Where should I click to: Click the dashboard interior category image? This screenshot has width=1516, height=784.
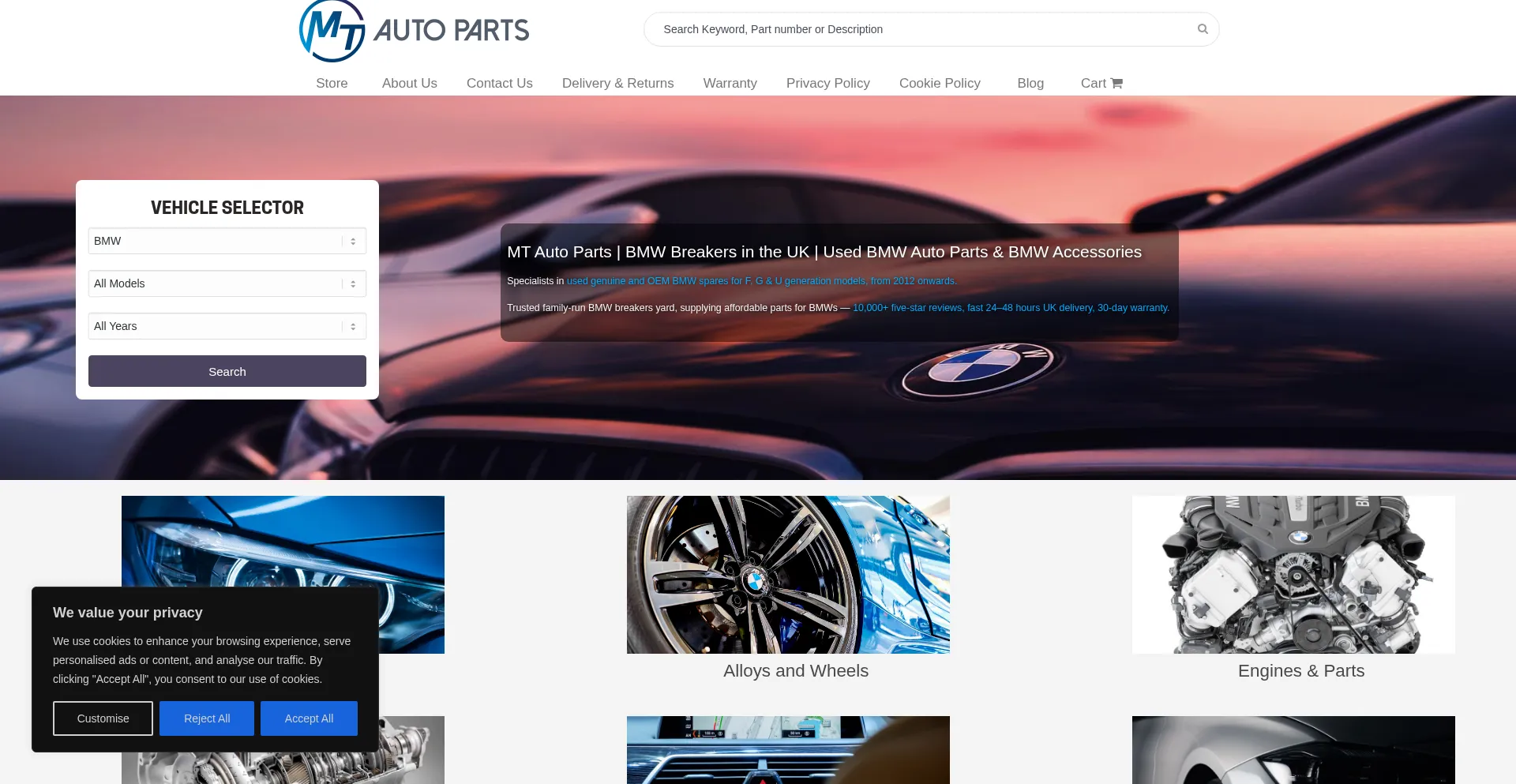point(788,750)
